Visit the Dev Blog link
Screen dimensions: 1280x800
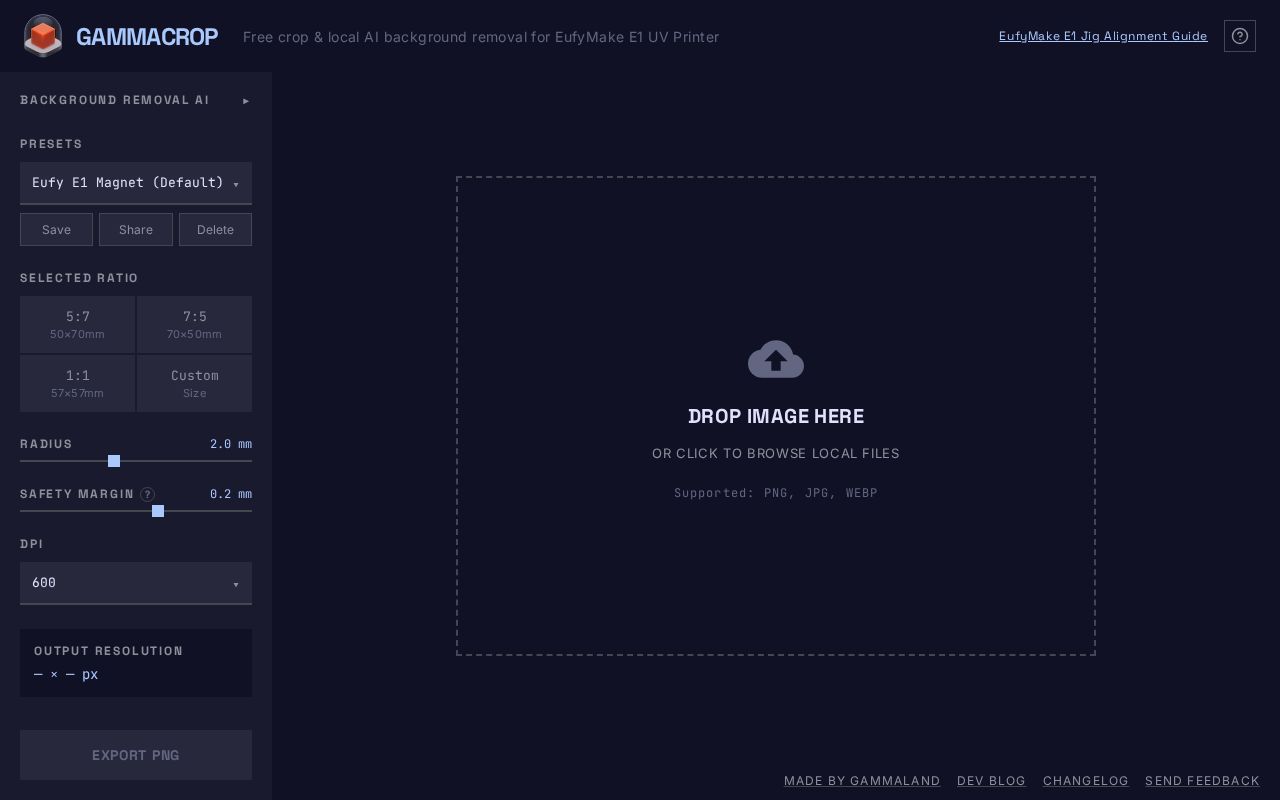point(991,781)
